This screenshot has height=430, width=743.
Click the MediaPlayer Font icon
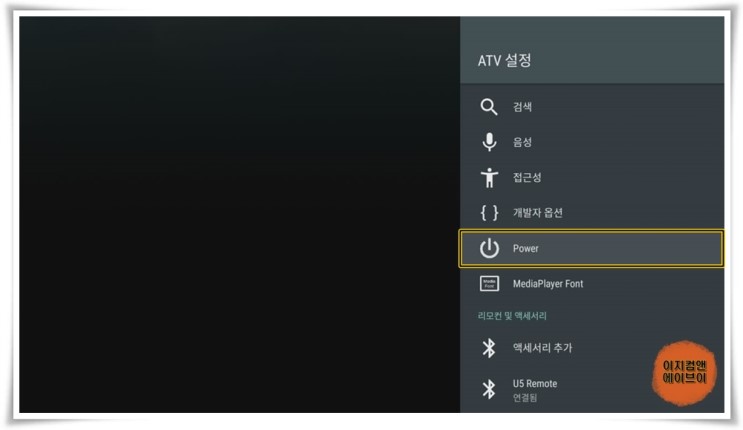pos(489,284)
